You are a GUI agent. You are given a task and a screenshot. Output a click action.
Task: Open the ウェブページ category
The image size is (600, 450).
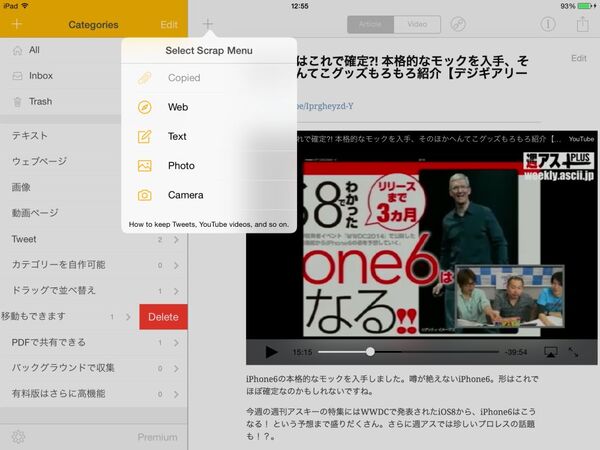(60, 161)
